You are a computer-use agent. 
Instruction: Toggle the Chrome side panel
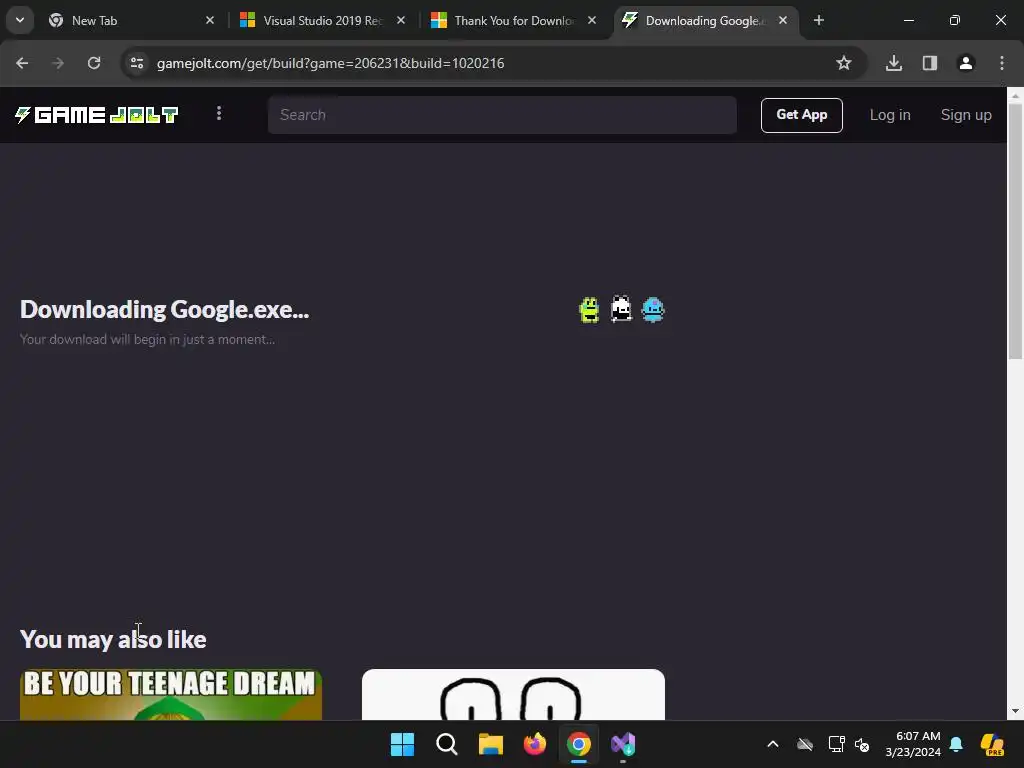930,63
